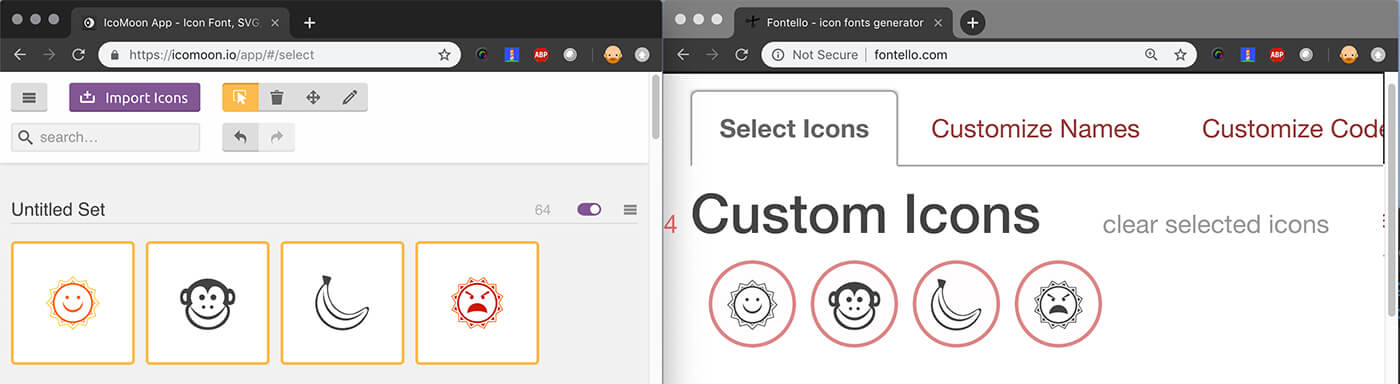Activate the Move tool in IcoMoon
This screenshot has width=1400, height=384.
[x=313, y=97]
